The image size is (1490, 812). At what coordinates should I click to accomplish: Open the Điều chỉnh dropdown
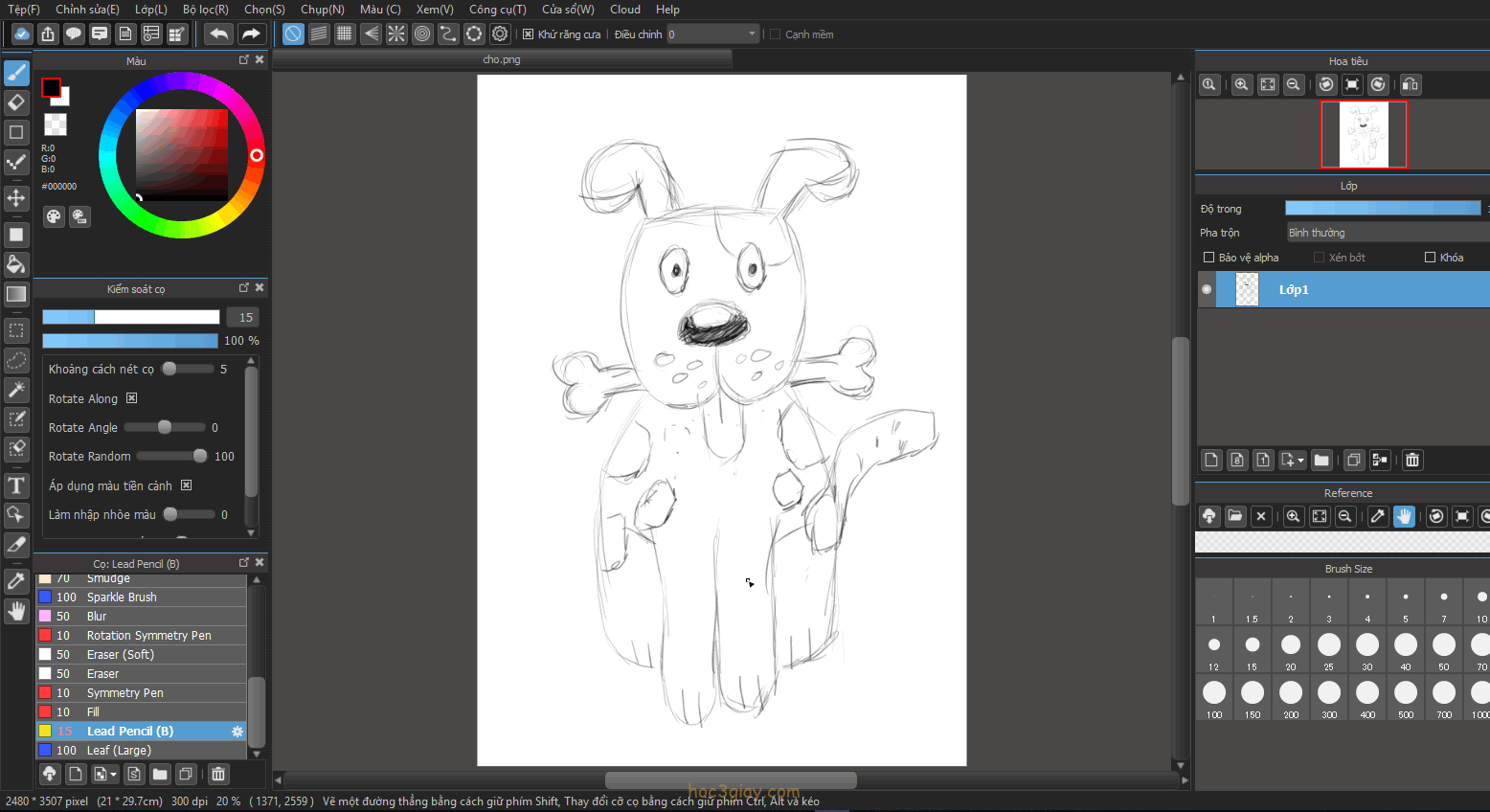pos(712,34)
